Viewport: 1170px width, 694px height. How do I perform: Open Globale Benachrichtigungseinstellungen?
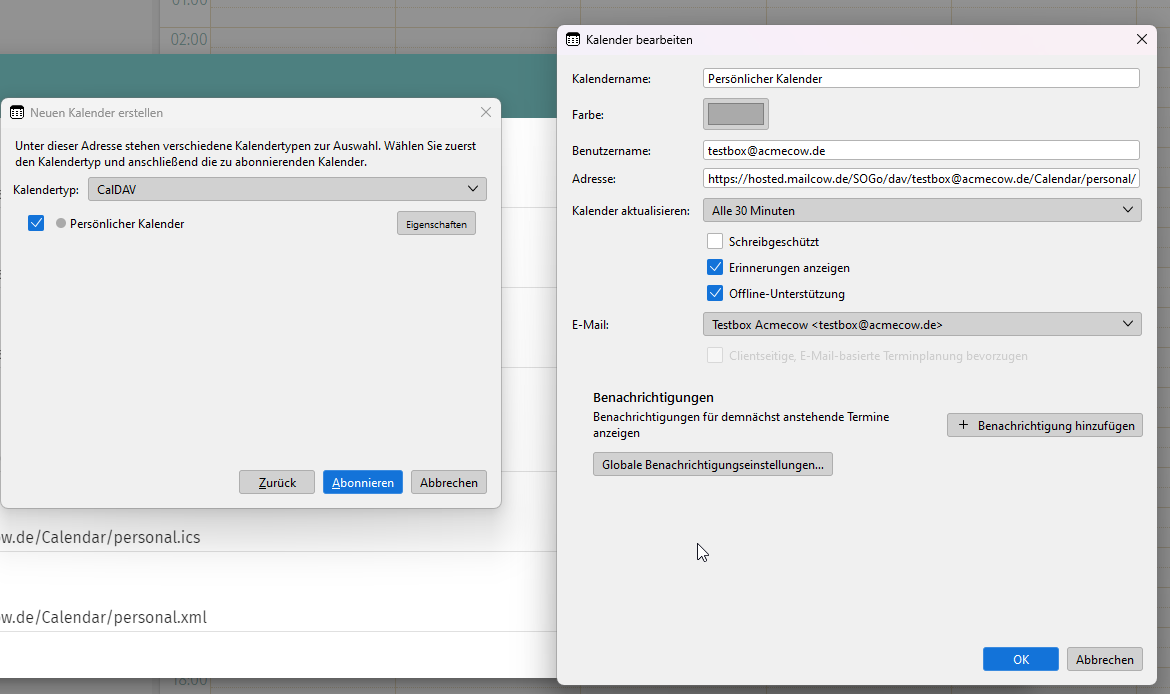point(712,463)
